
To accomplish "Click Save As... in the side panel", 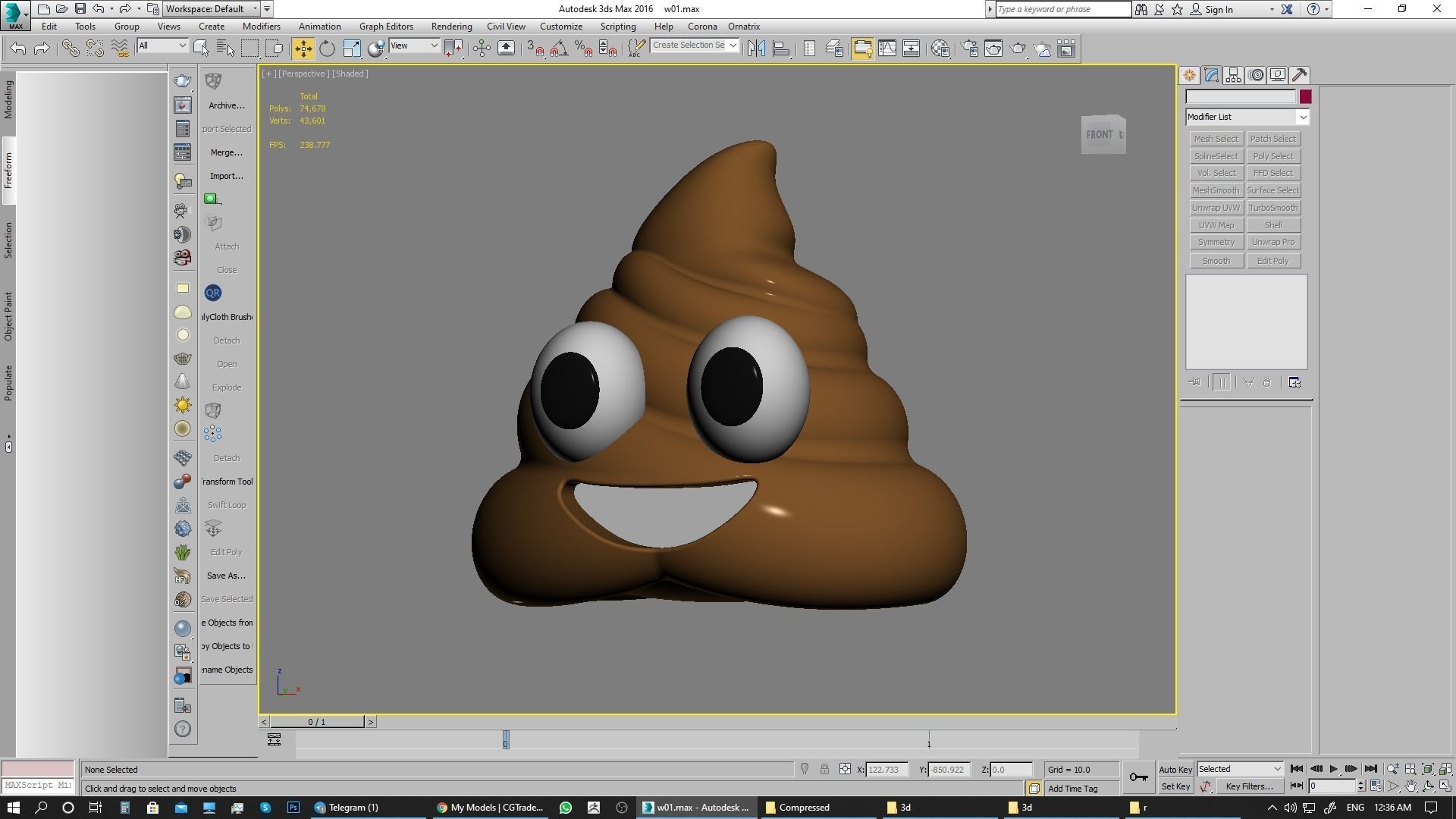I will coord(226,576).
